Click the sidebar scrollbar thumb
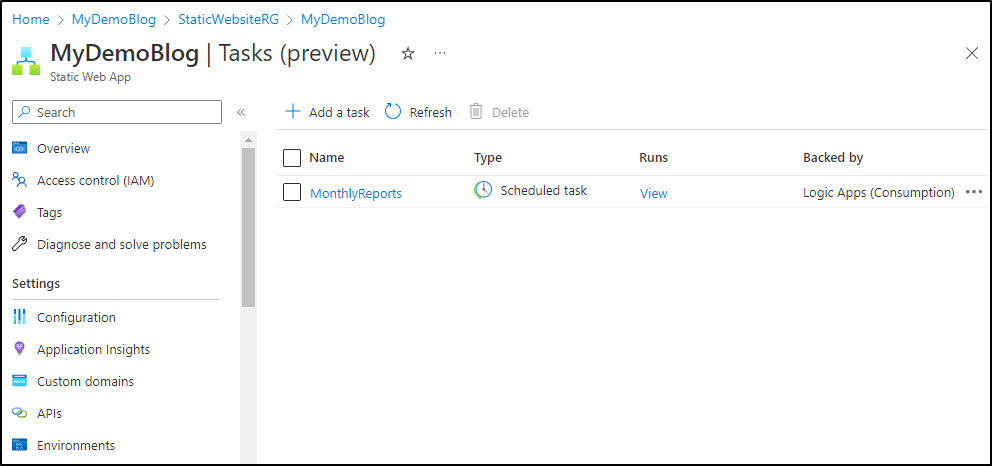 (249, 228)
